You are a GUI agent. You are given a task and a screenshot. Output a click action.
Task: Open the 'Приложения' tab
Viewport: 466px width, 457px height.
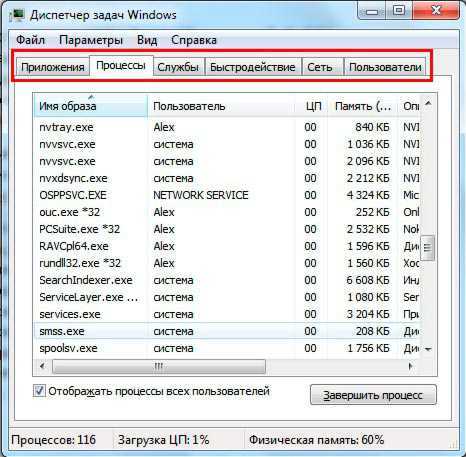[x=52, y=67]
